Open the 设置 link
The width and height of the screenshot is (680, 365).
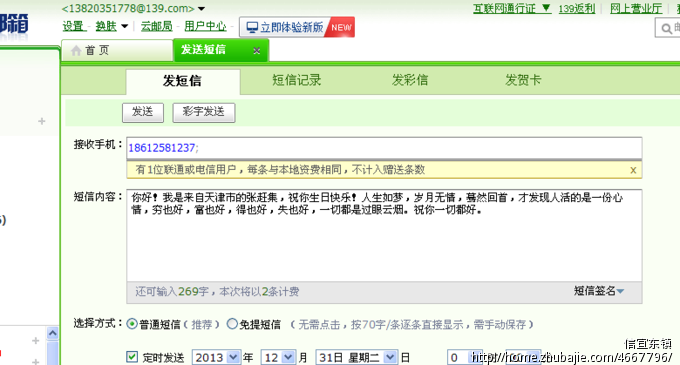click(x=73, y=26)
